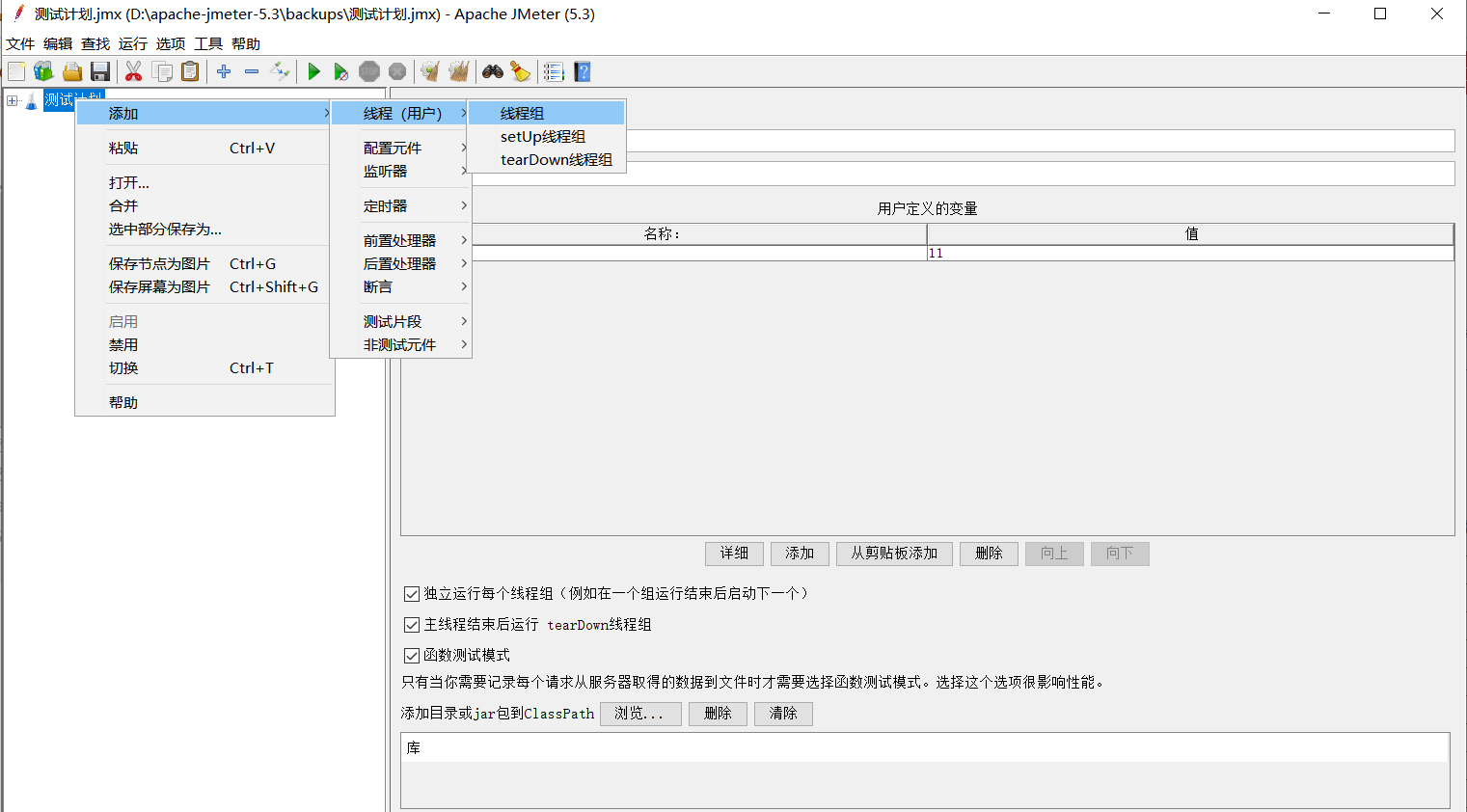Open the 工具 menu

pos(208,43)
